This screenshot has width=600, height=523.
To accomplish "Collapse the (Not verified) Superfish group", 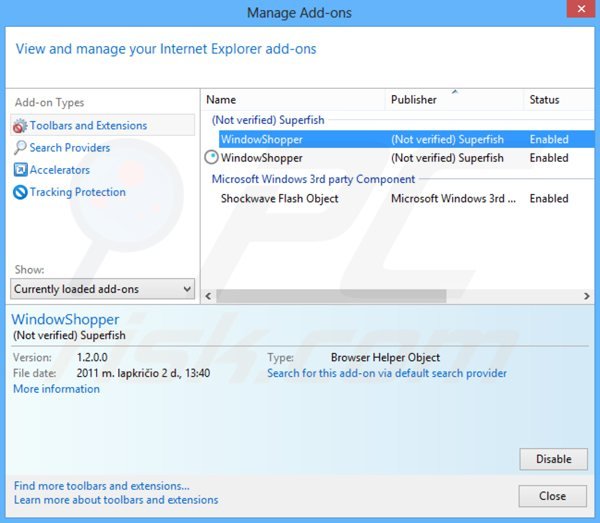I will [268, 120].
